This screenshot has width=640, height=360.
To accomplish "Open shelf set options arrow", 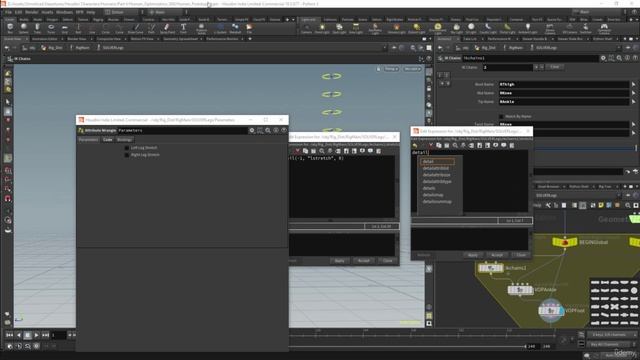I will coord(293,20).
